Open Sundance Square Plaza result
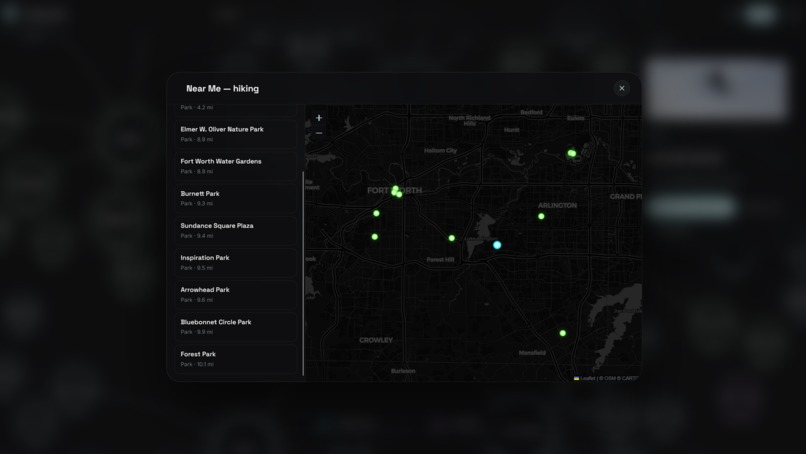806x454 pixels. click(x=235, y=230)
